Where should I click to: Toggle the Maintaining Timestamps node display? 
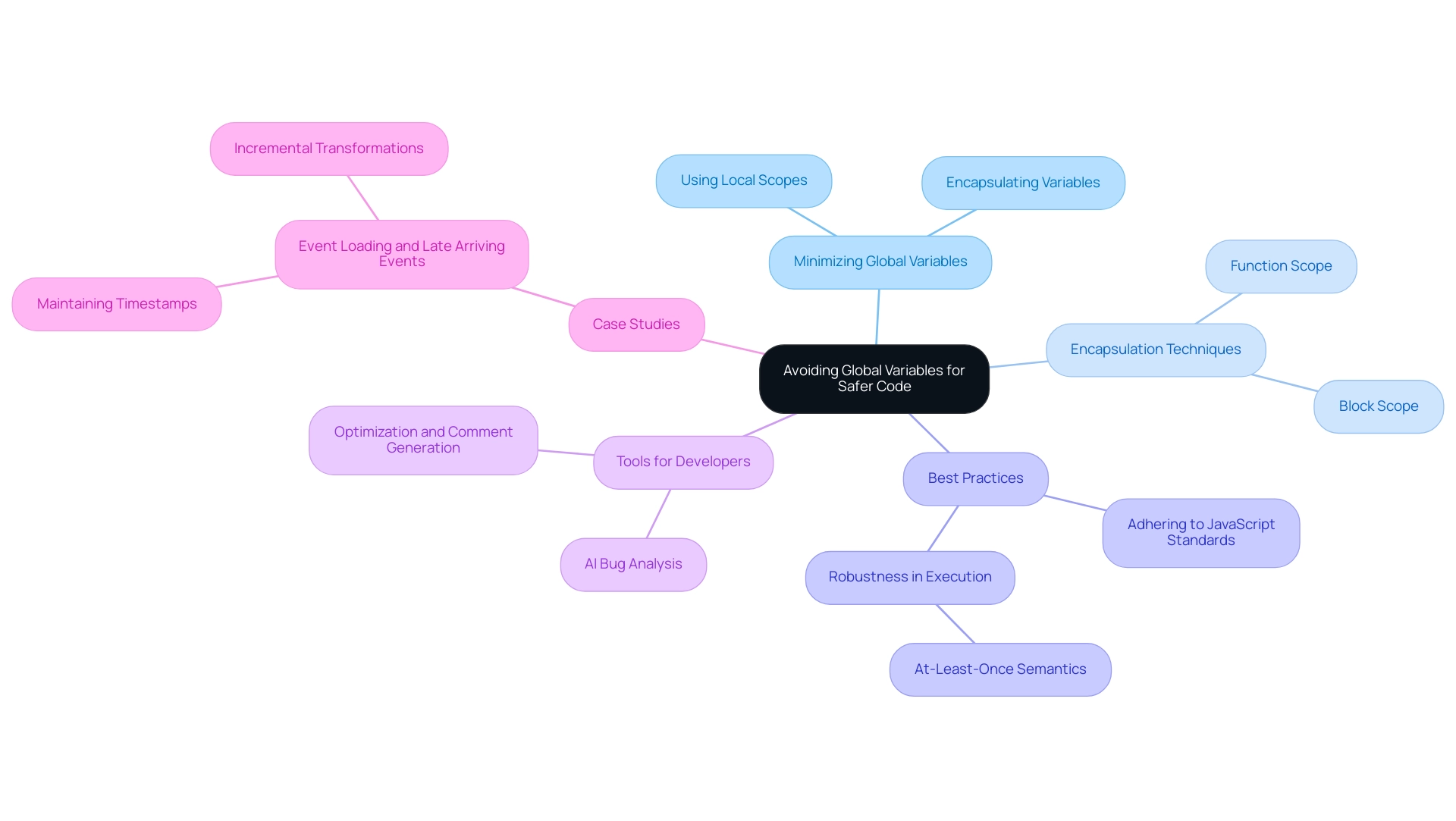point(117,304)
